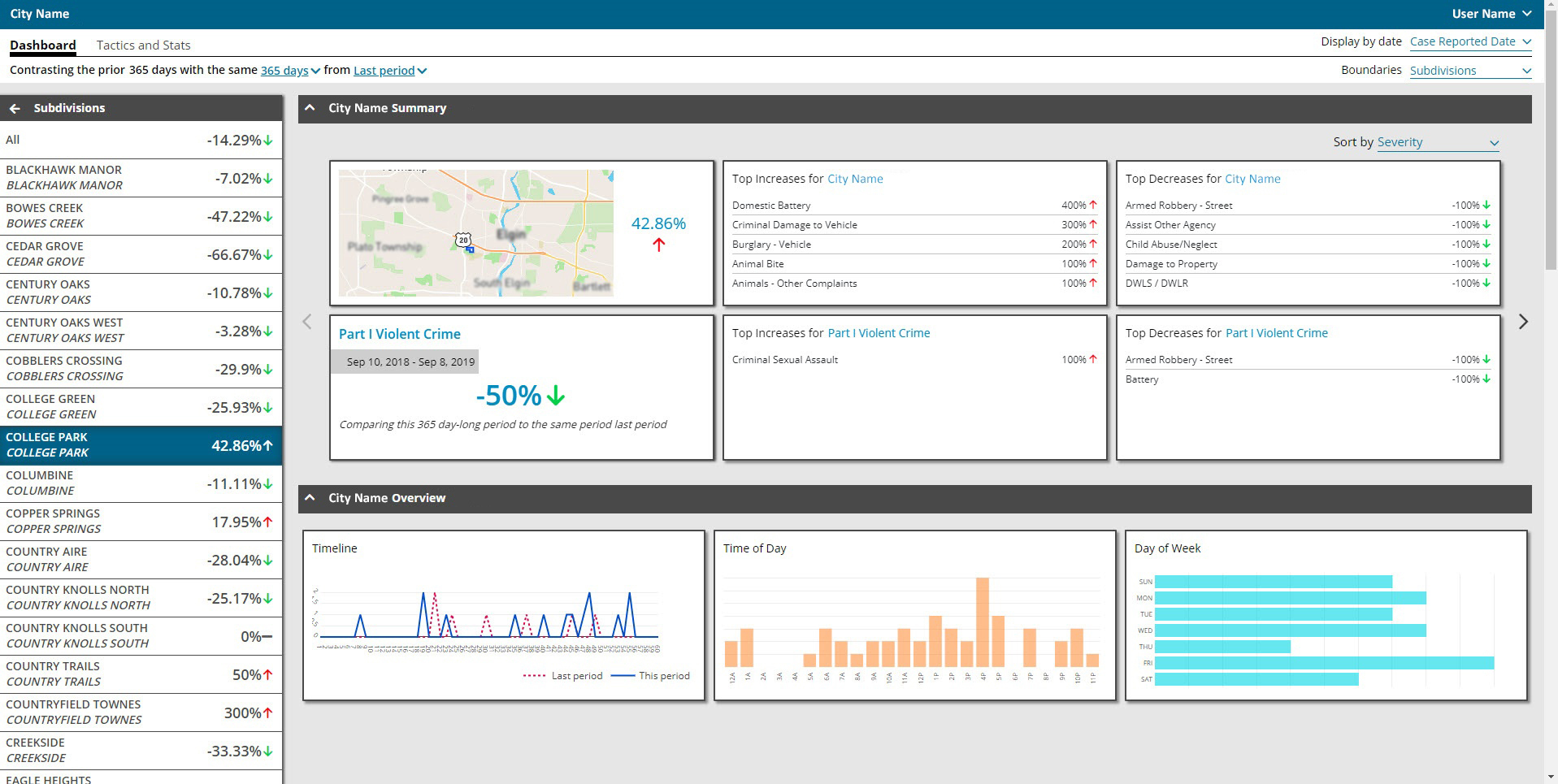This screenshot has width=1558, height=784.
Task: Click the red up arrow next to 42.86%
Action: (658, 245)
